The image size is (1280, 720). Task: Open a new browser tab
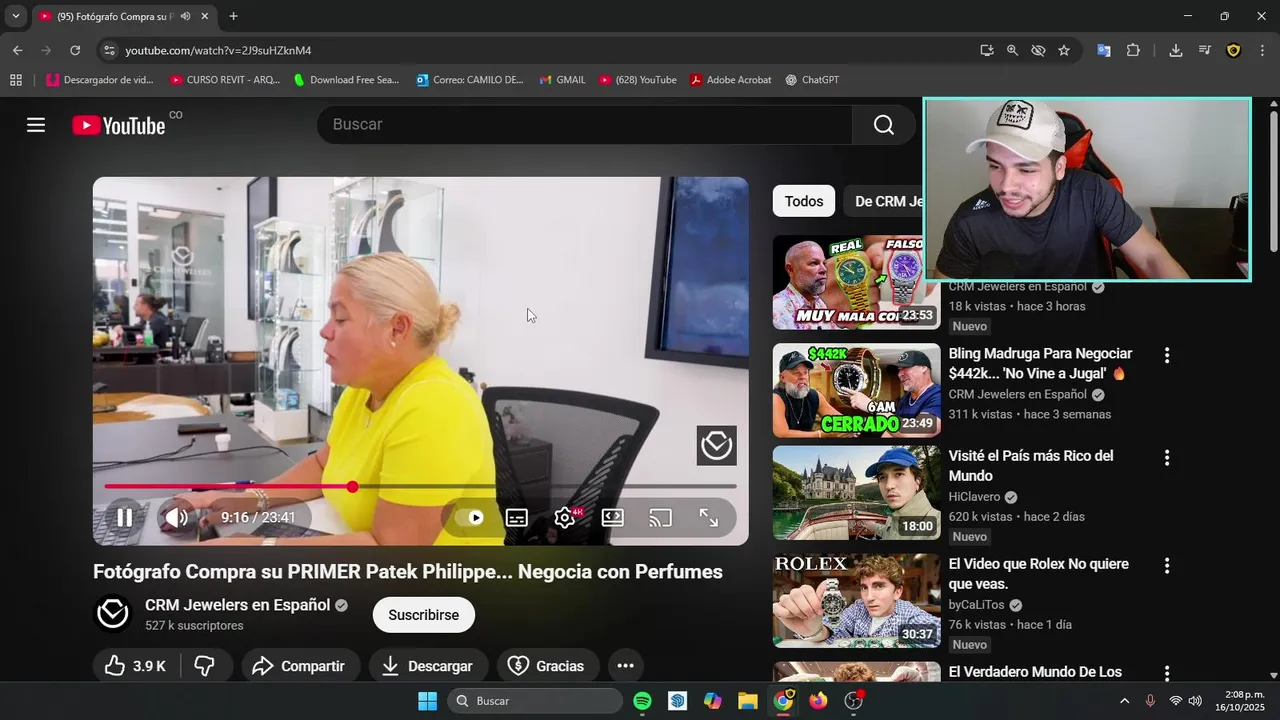click(233, 16)
